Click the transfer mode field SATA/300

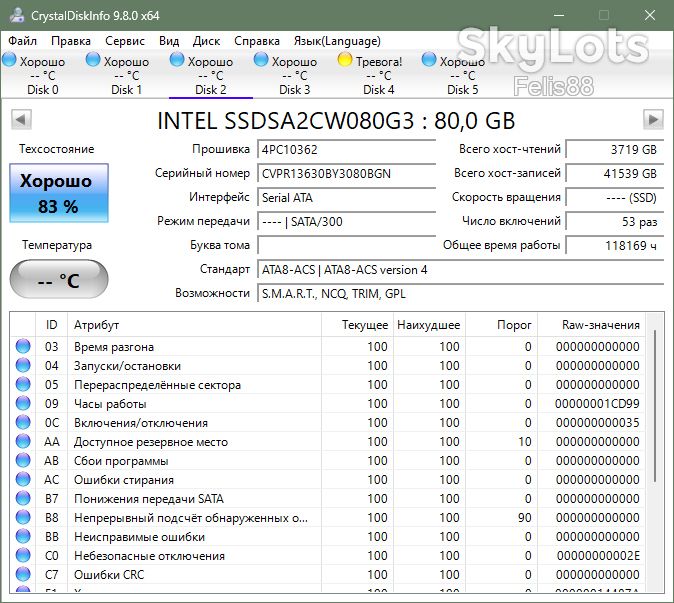click(346, 222)
